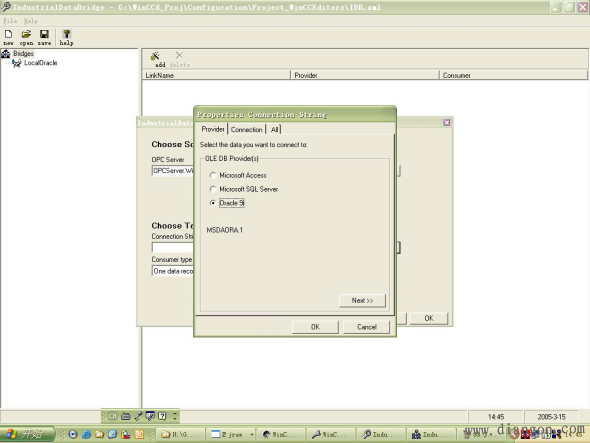Click the Next >> button
This screenshot has height=443, width=590.
coord(362,300)
